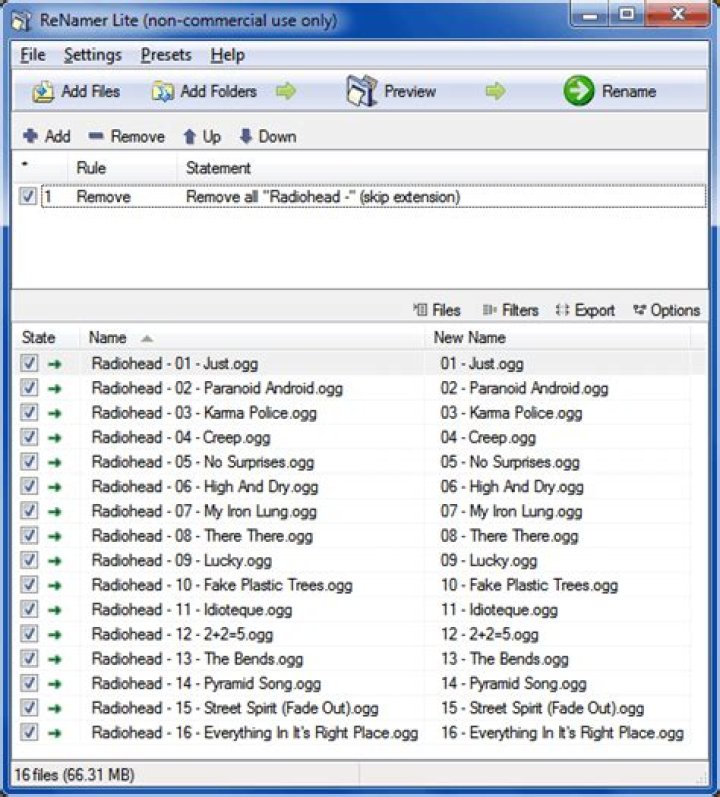Click the ReNamer app icon in title bar
This screenshot has width=720, height=797.
[21, 21]
